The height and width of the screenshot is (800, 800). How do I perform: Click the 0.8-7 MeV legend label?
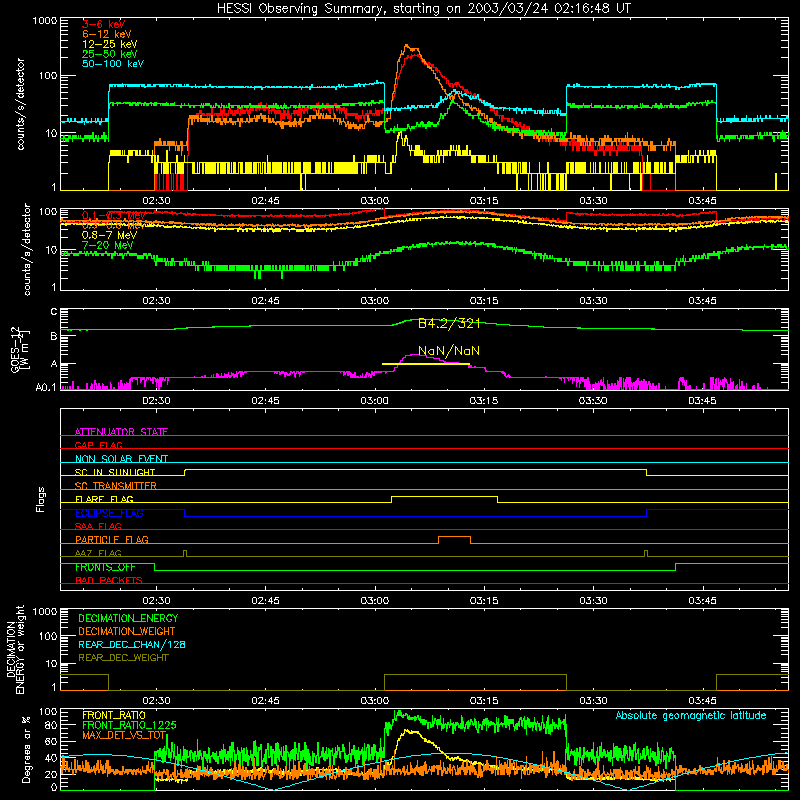point(109,235)
